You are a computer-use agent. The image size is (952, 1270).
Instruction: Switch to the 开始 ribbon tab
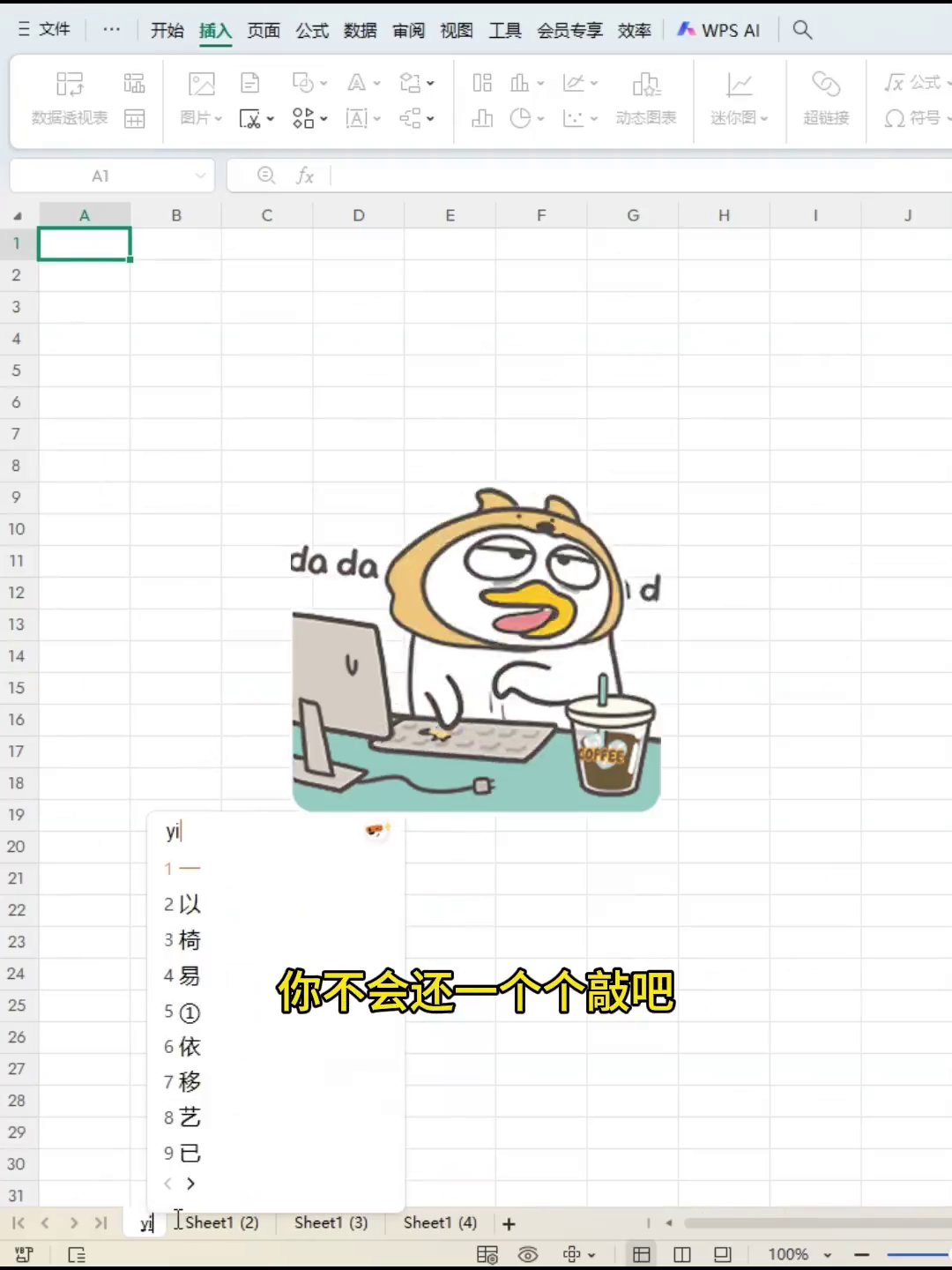click(167, 30)
